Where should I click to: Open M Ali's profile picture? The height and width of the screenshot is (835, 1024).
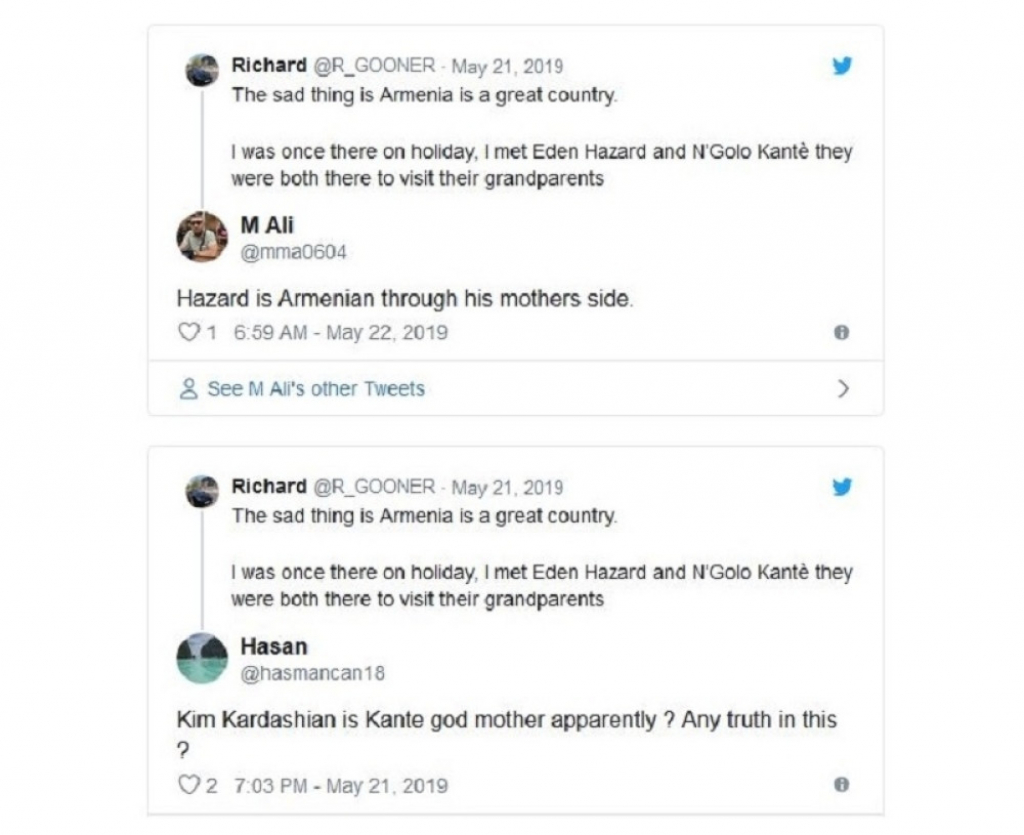(x=202, y=237)
